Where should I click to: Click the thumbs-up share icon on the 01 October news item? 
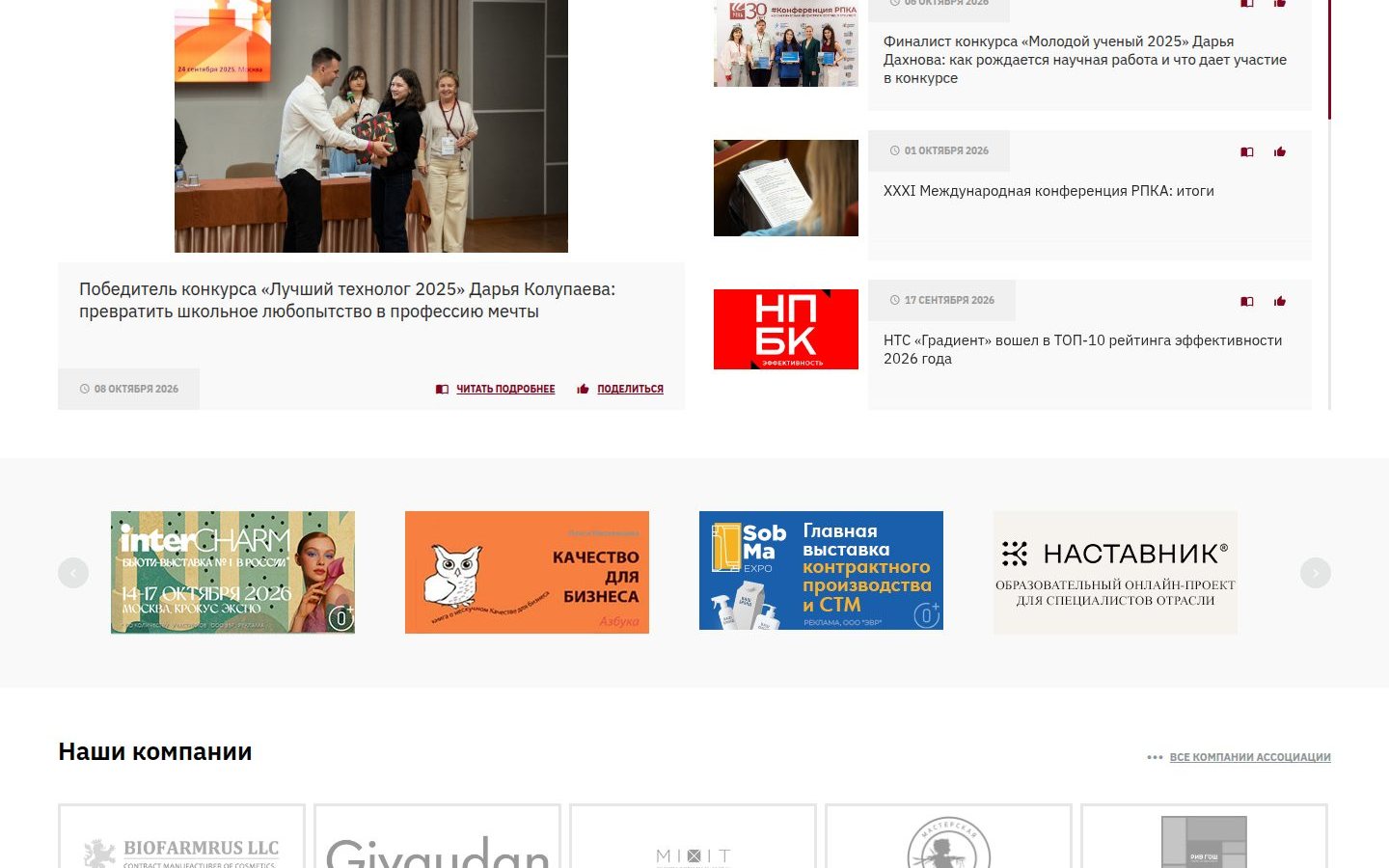coord(1280,151)
